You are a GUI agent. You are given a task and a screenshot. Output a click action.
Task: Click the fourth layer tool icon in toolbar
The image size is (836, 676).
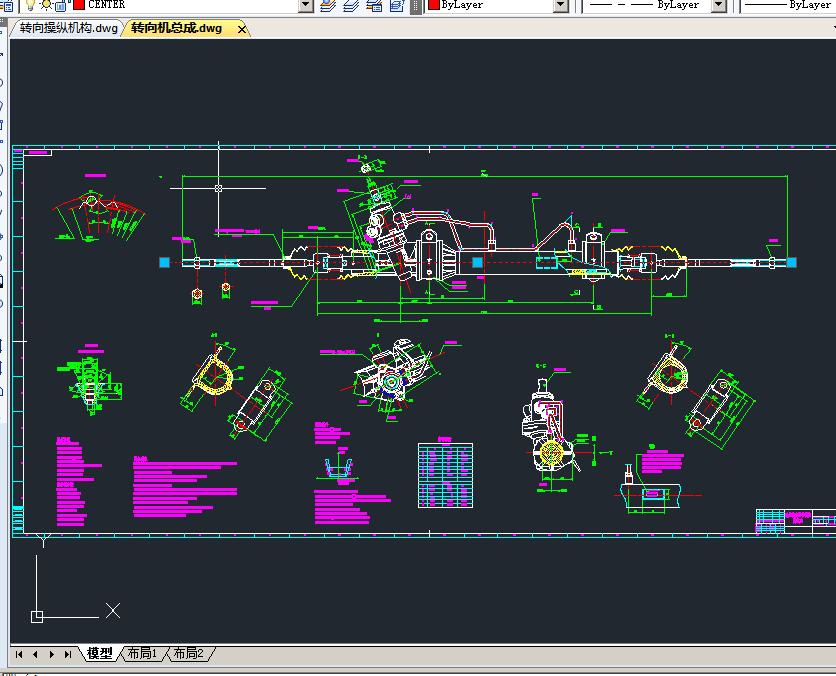coord(397,5)
